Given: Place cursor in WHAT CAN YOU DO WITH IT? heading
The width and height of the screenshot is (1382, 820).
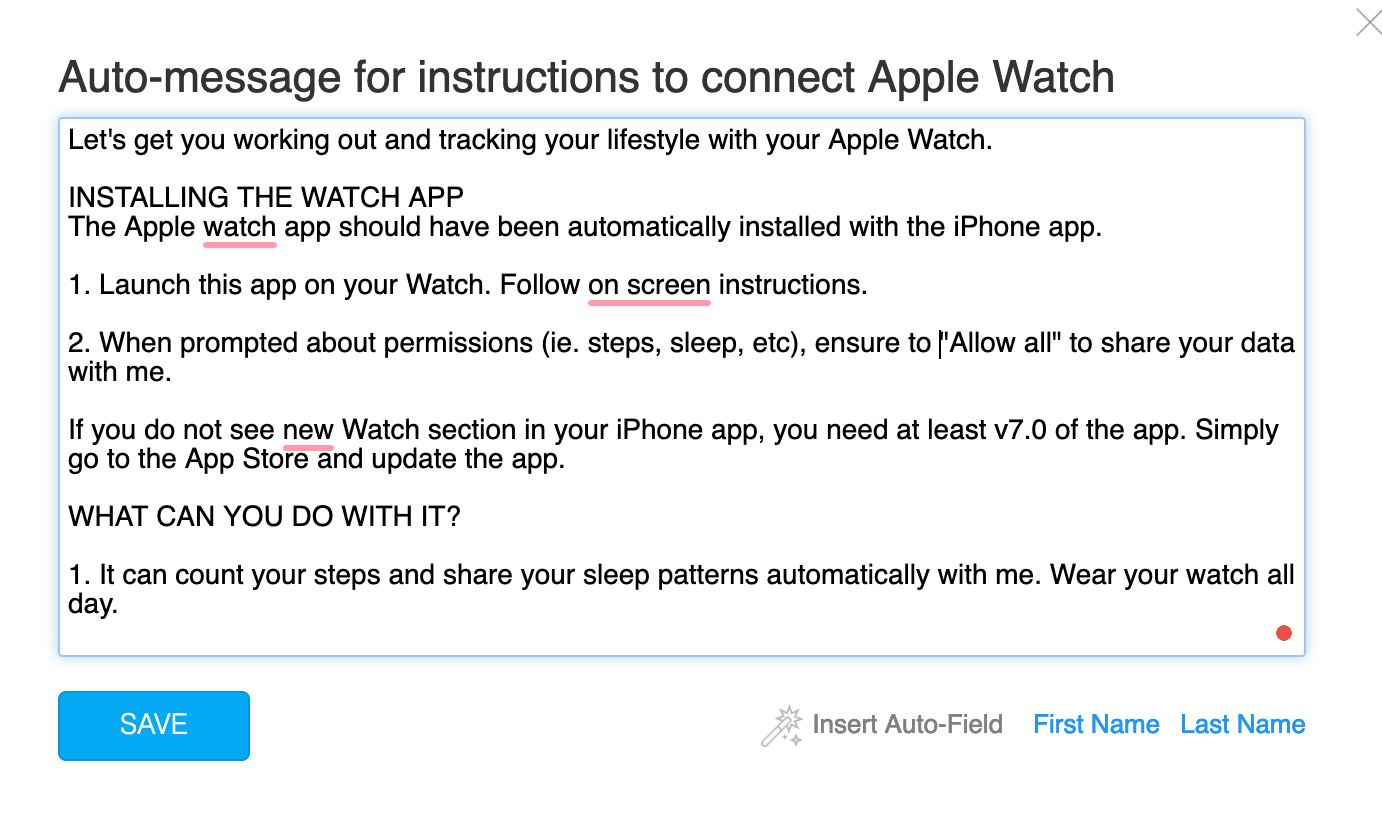Looking at the screenshot, I should point(264,518).
